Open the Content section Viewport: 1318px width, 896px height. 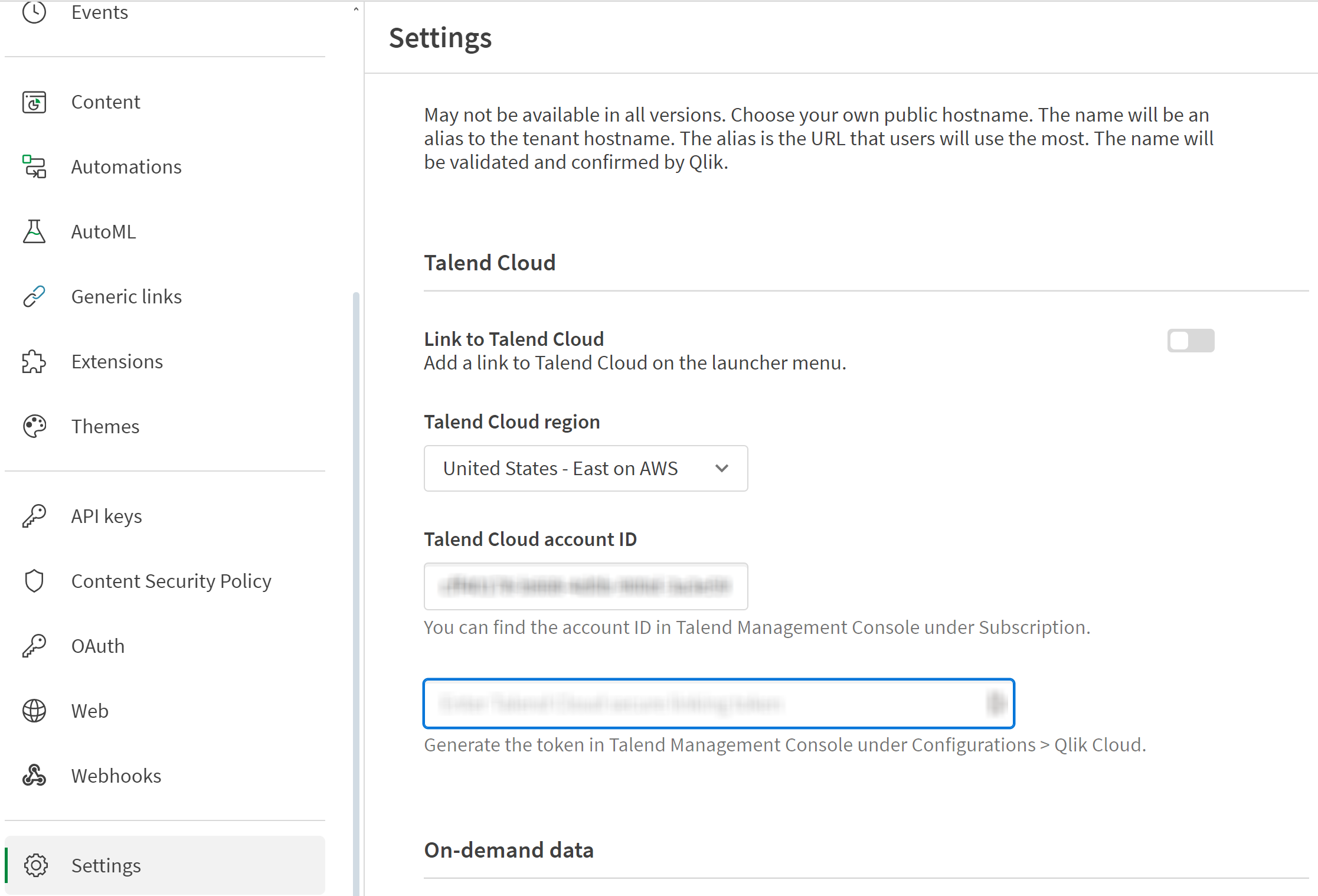pyautogui.click(x=105, y=101)
